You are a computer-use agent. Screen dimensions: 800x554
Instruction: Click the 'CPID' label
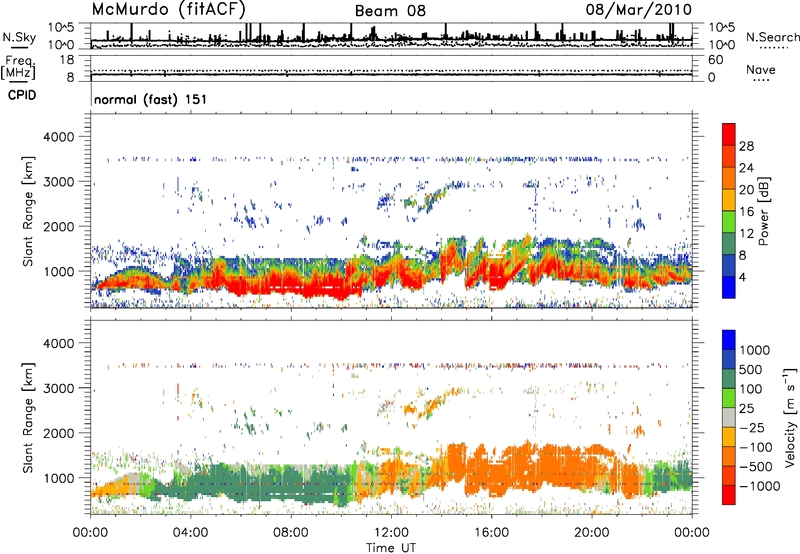click(22, 95)
